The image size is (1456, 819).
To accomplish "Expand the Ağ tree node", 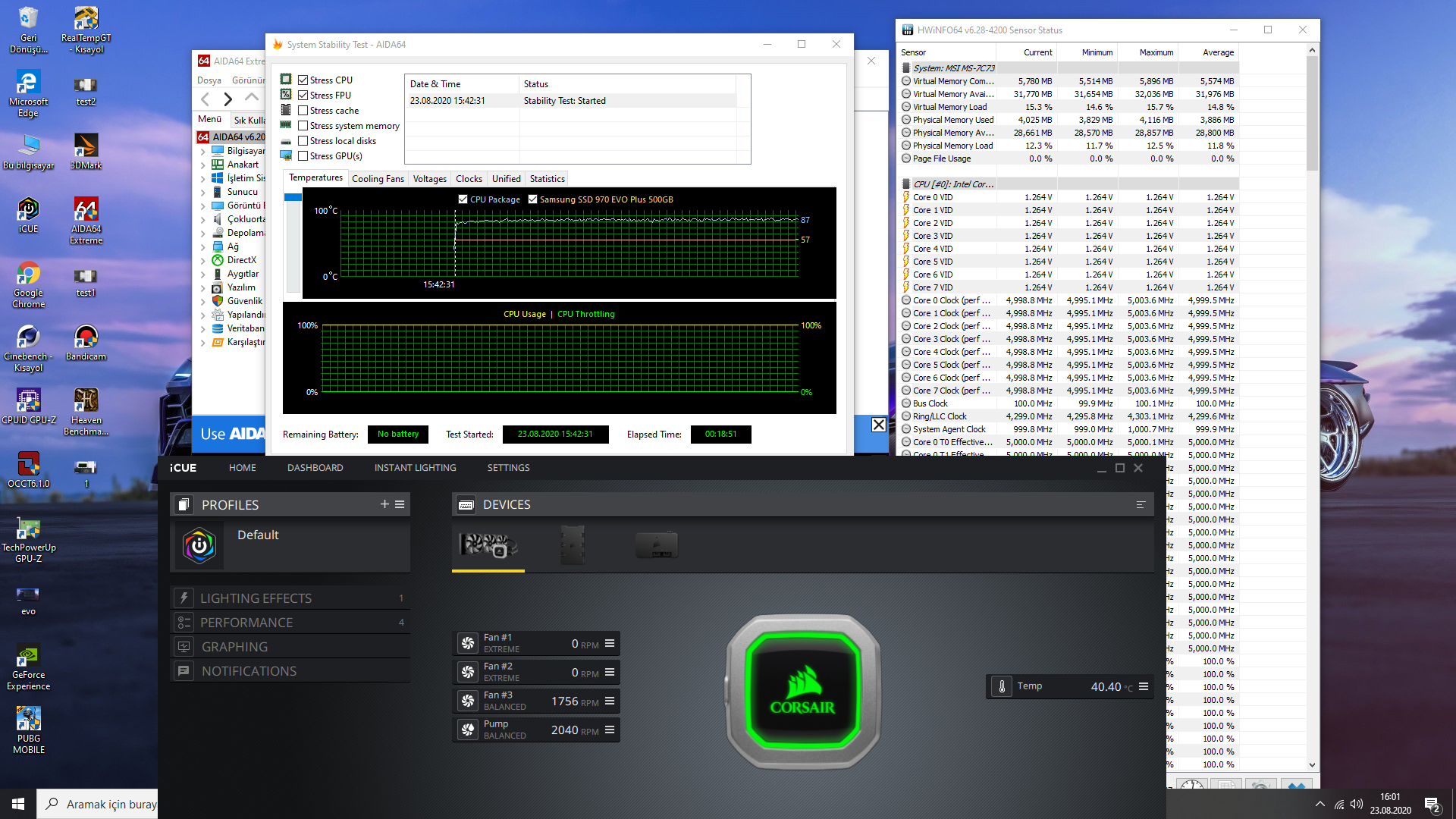I will 203,246.
